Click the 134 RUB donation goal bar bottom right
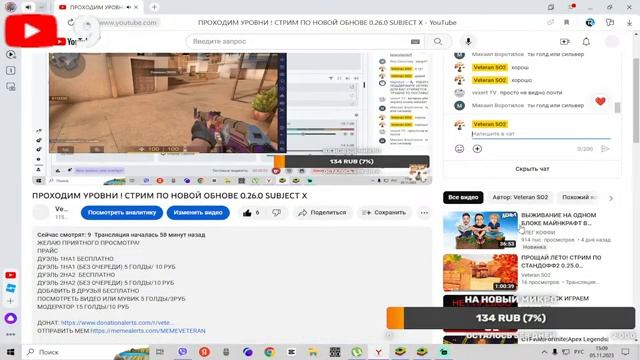640x360 pixels. pos(511,318)
